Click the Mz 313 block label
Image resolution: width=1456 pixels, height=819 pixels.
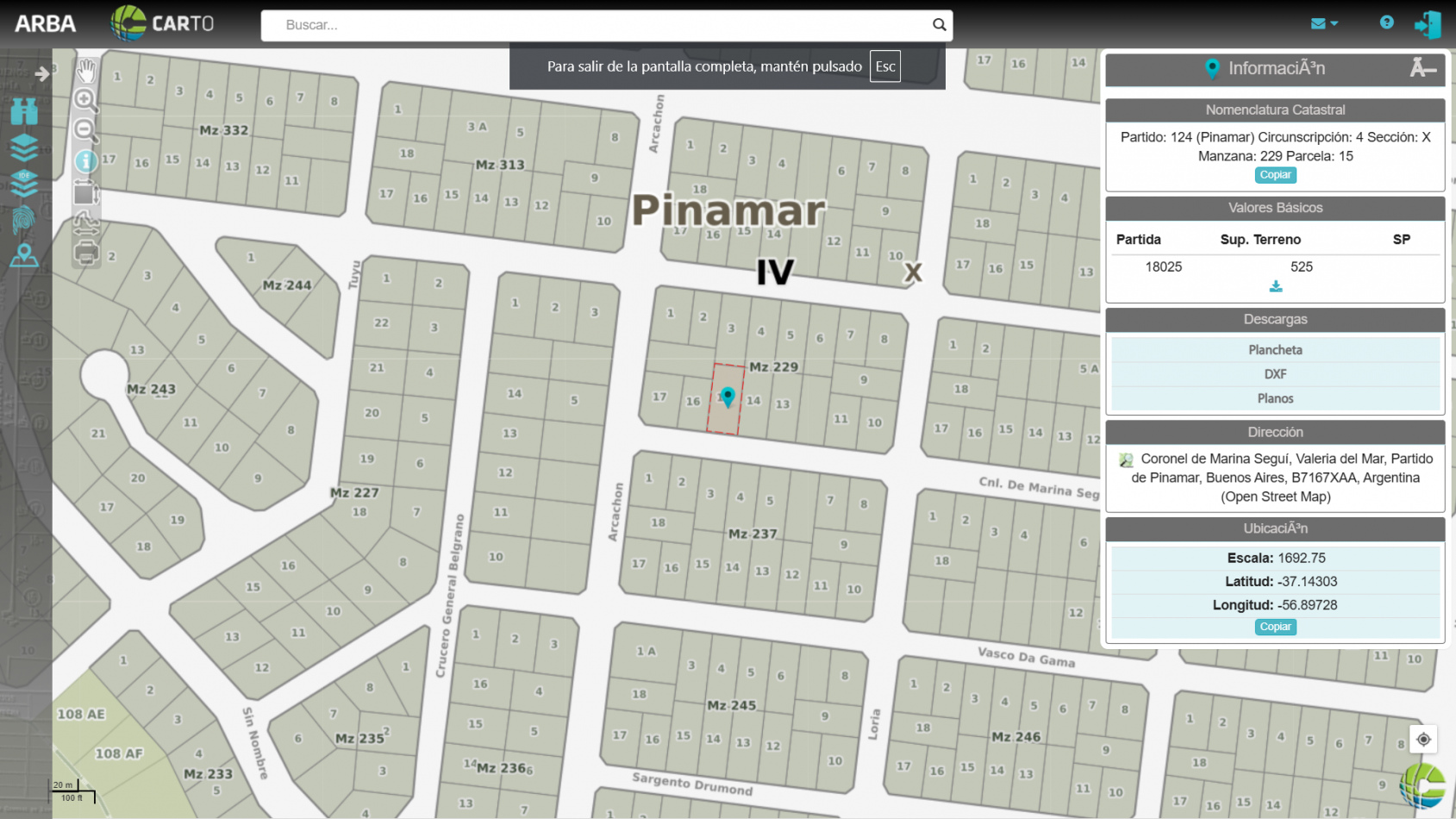[500, 165]
